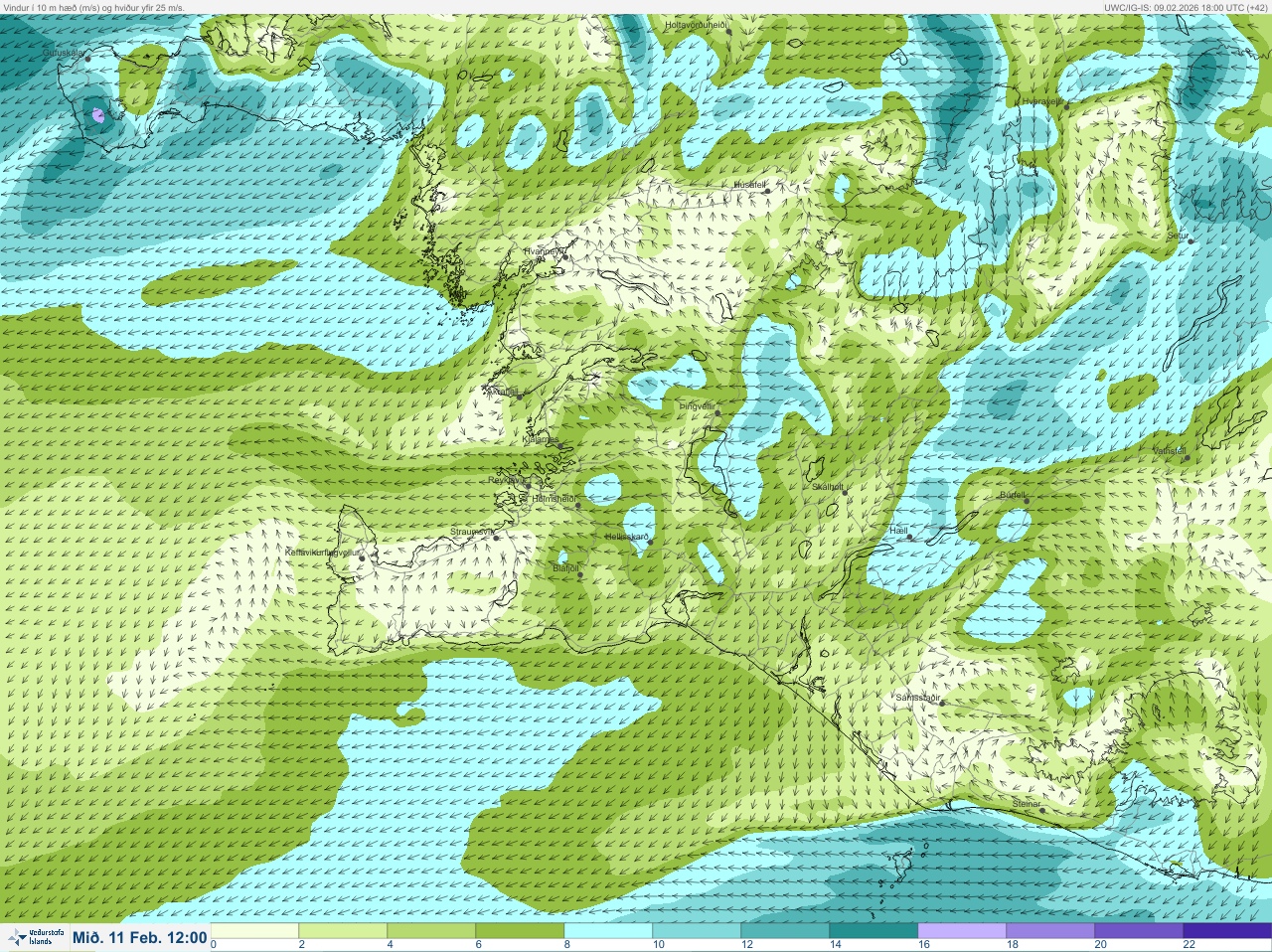
Task: Click the '8' tick on the wind scale
Action: (x=566, y=945)
